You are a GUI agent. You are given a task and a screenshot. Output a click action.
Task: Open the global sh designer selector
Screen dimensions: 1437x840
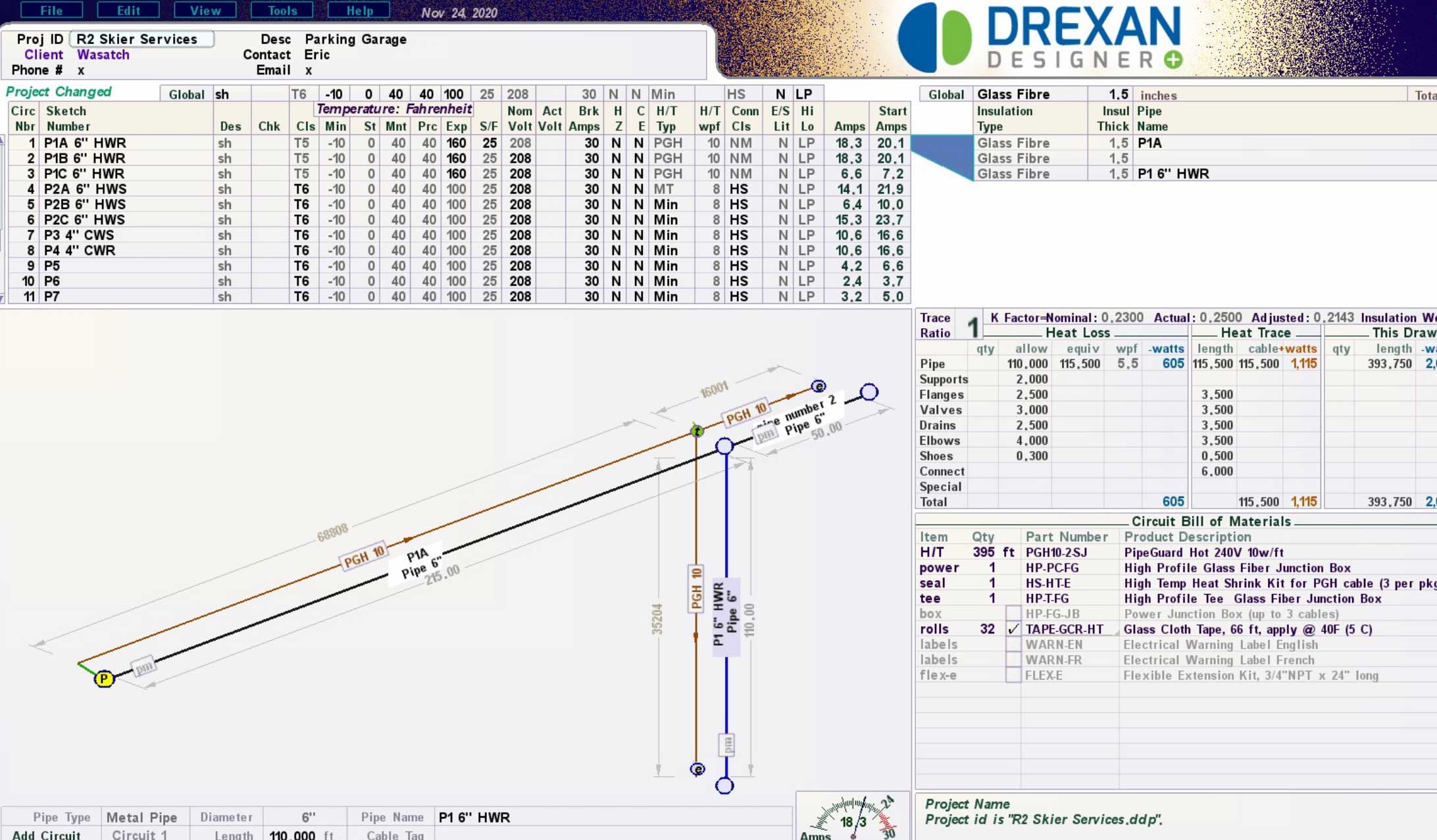click(x=232, y=94)
